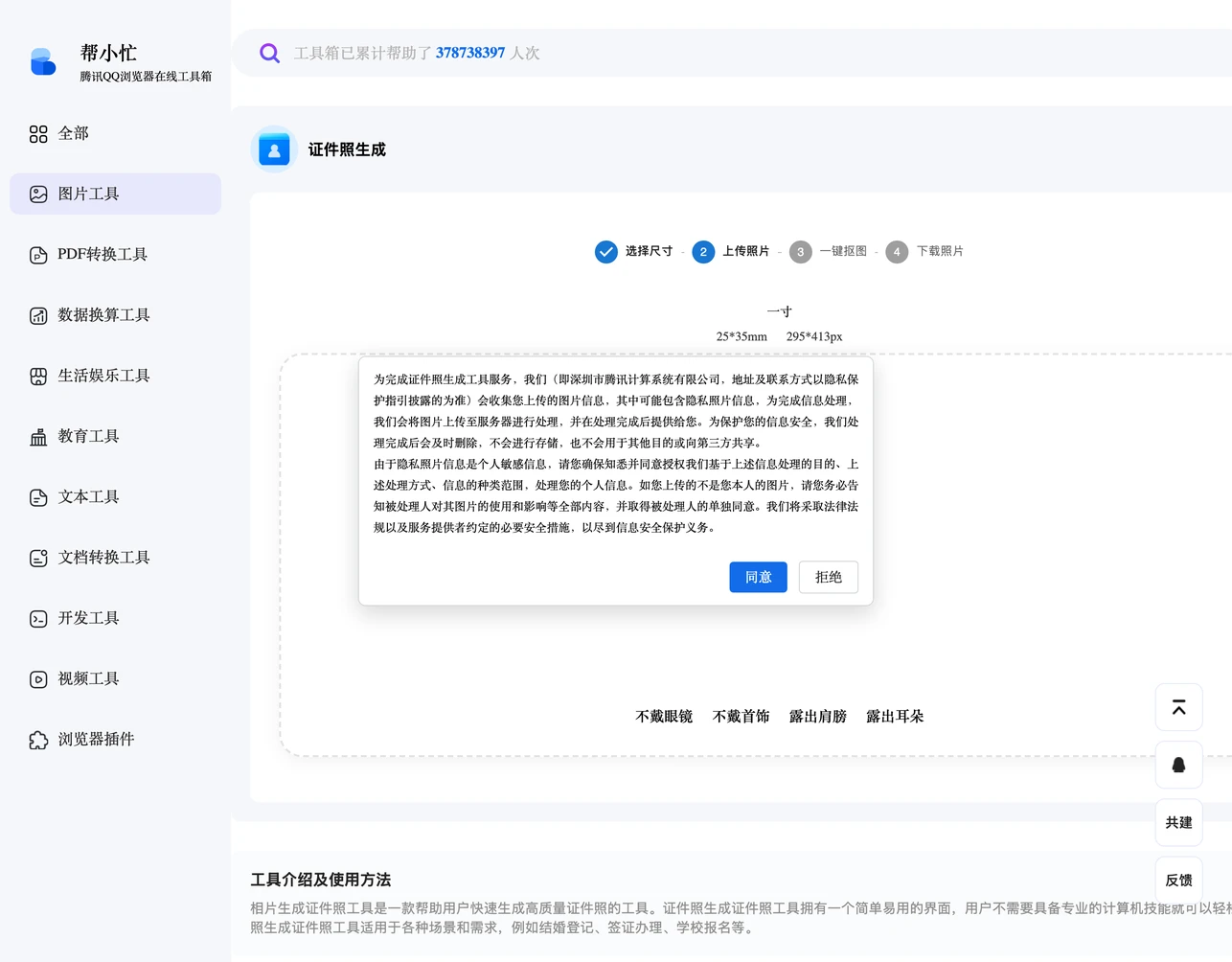Image resolution: width=1232 pixels, height=962 pixels.
Task: Click the PDF转换工具 icon
Action: [38, 255]
